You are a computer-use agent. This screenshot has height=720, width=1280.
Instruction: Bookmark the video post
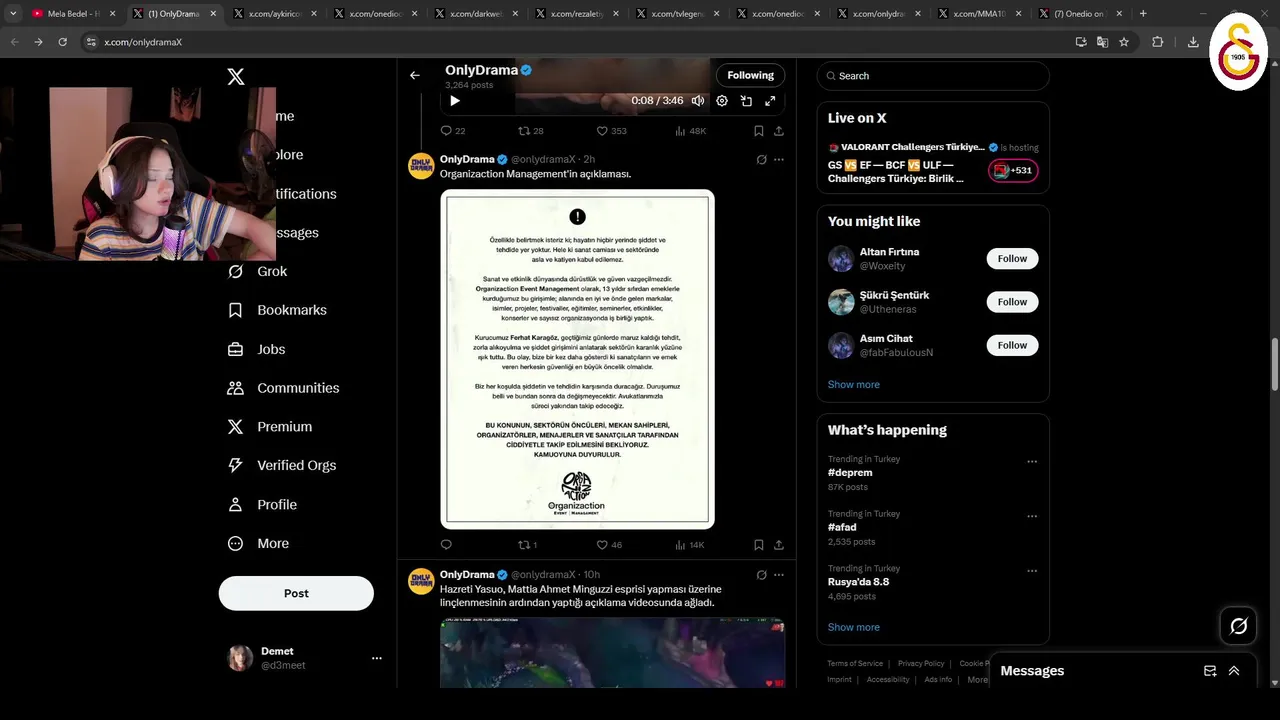759,131
